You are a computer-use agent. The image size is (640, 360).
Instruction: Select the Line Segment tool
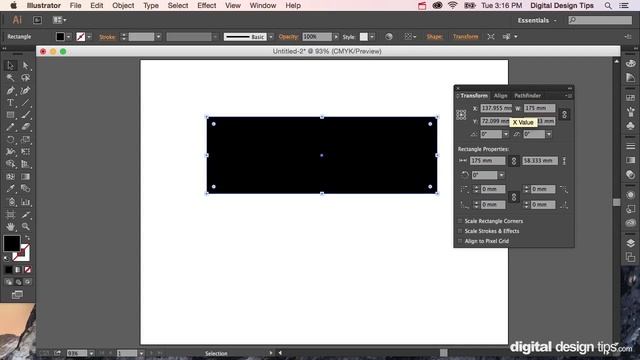pyautogui.click(x=25, y=103)
